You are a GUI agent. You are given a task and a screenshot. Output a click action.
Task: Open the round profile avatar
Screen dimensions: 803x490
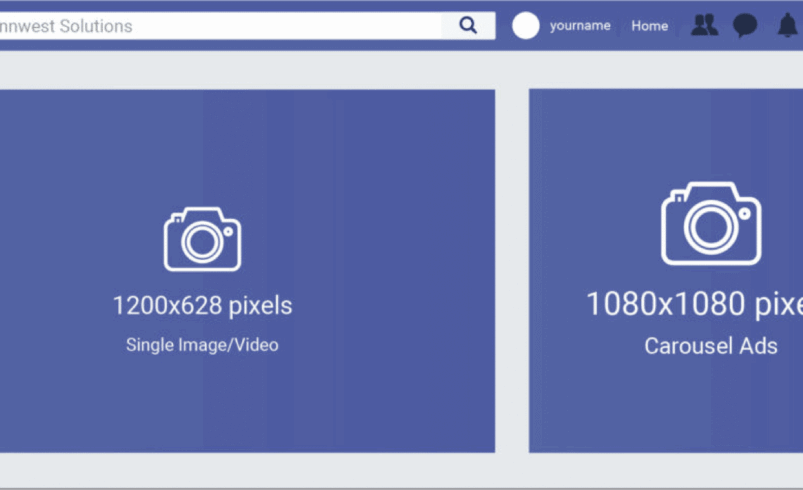pyautogui.click(x=526, y=26)
